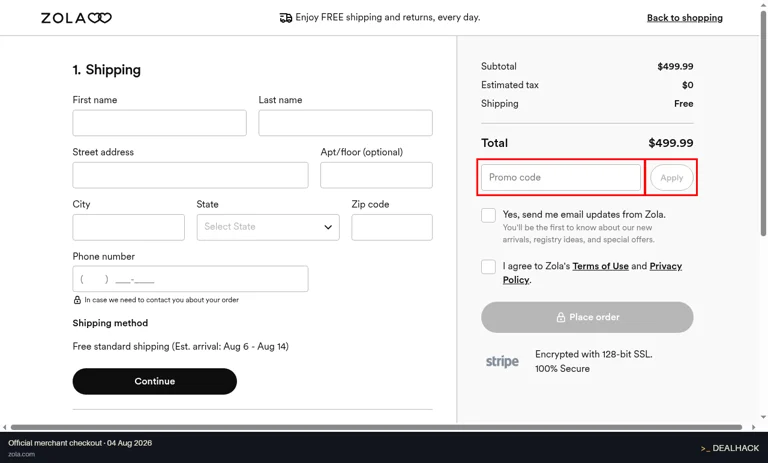This screenshot has height=463, width=768.
Task: Click the zola.com text in the bottom bar
Action: point(22,454)
